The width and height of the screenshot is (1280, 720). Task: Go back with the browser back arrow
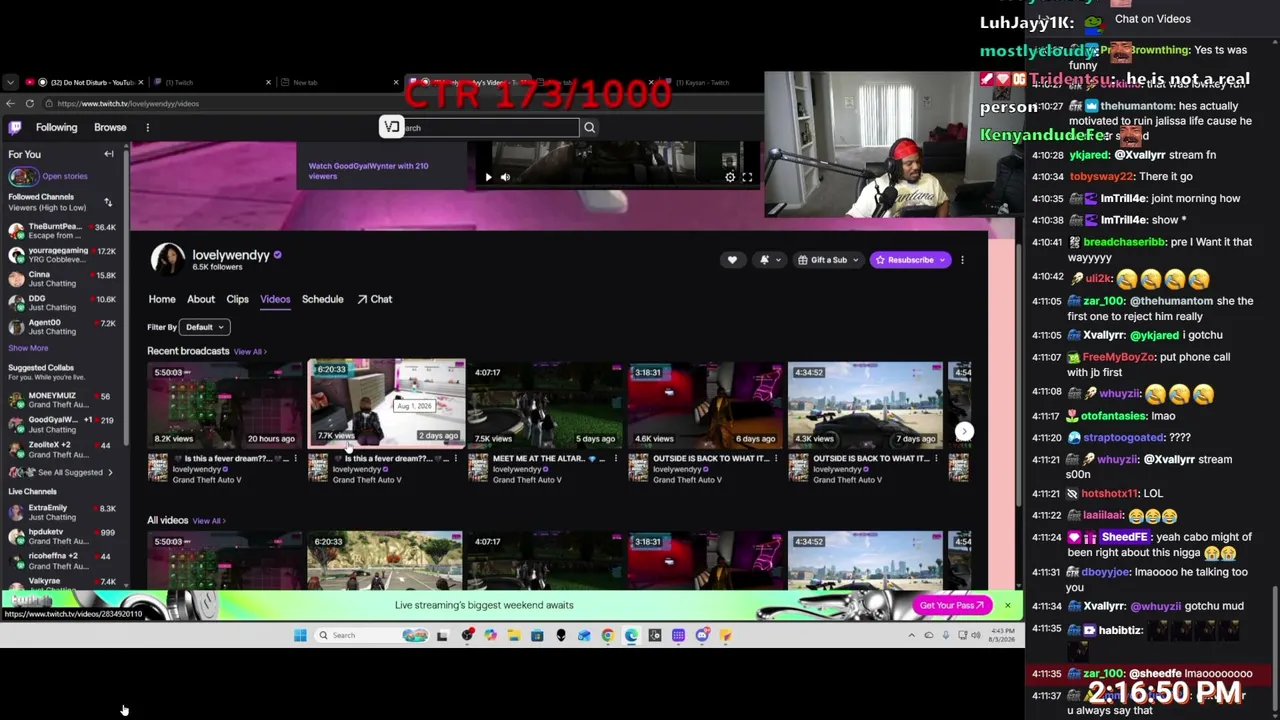(x=10, y=104)
